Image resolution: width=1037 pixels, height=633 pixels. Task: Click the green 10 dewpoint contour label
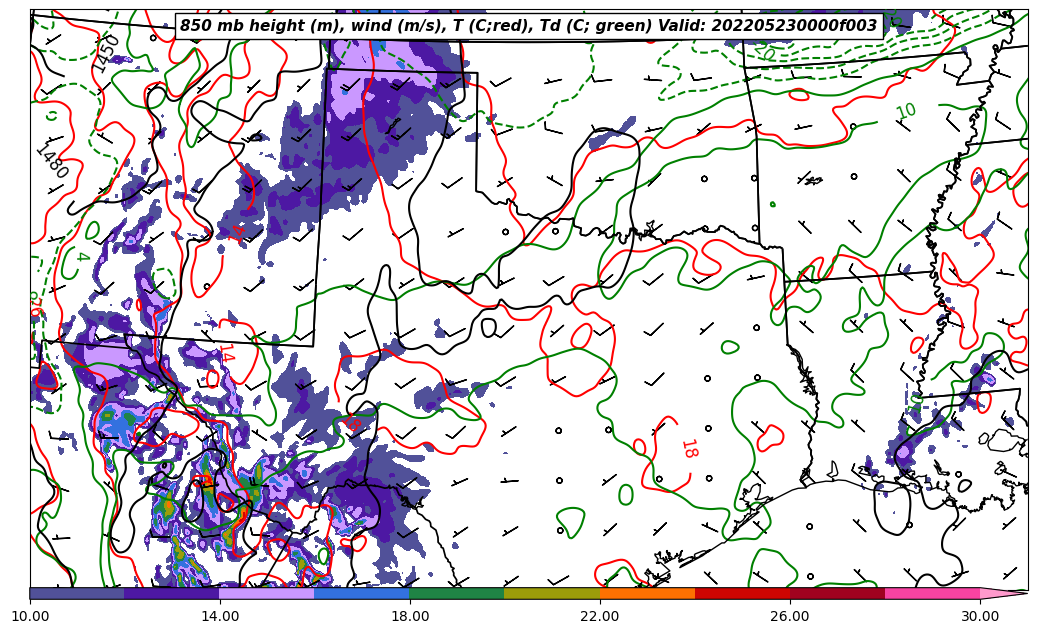pyautogui.click(x=906, y=111)
